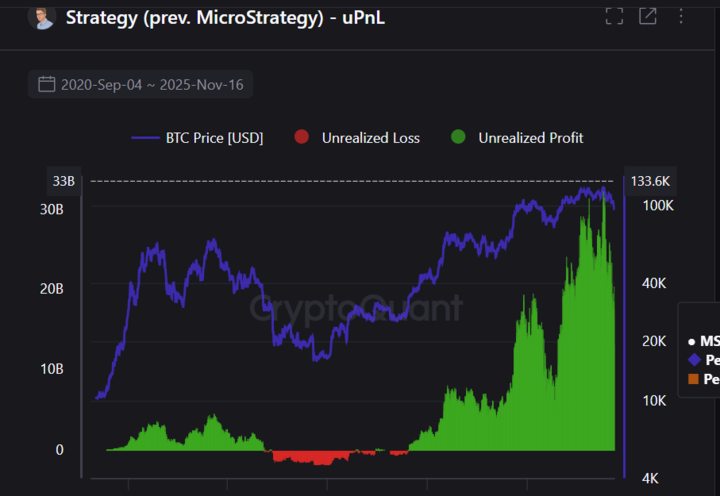Toggle the Unrealized Profit legend label
720x496 pixels.
[x=530, y=138]
